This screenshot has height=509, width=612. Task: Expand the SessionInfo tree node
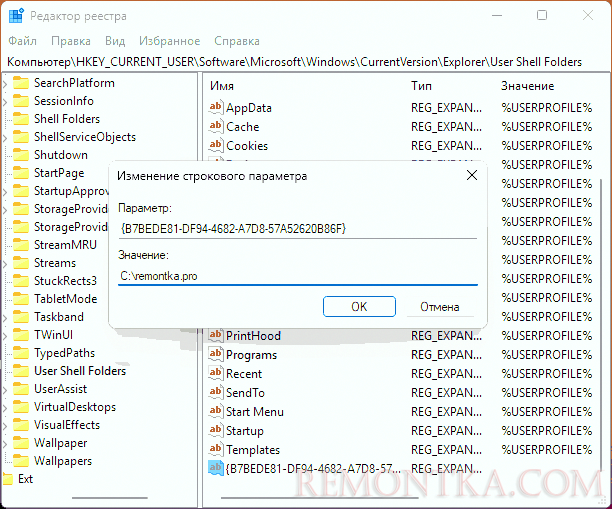tap(5, 101)
